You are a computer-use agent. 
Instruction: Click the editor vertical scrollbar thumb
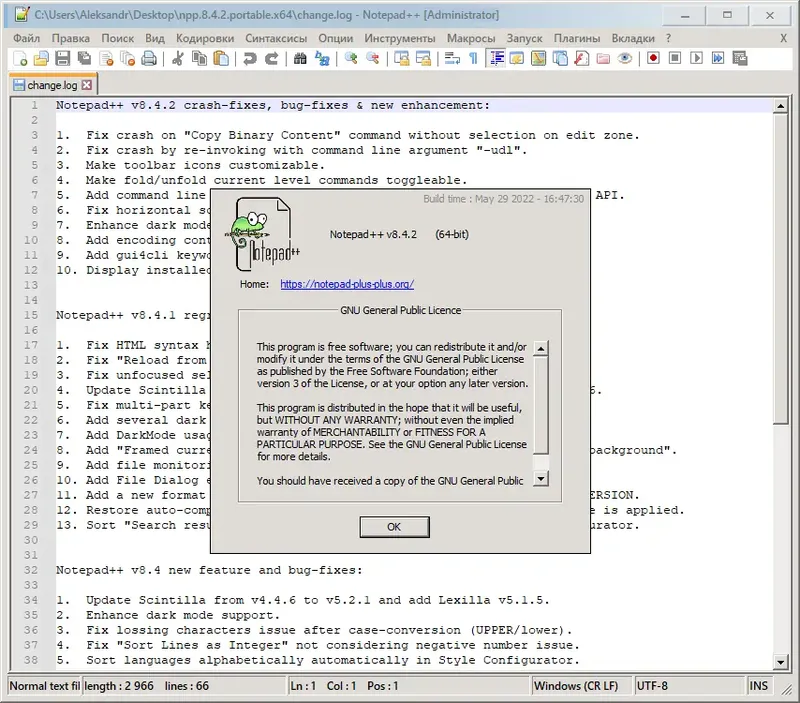coord(780,269)
